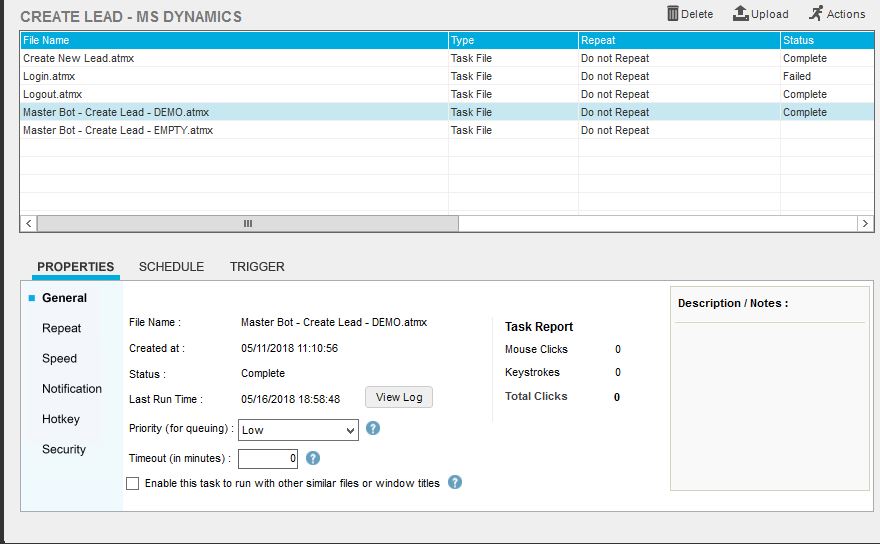880x544 pixels.
Task: Open the Security properties section
Action: [x=64, y=449]
